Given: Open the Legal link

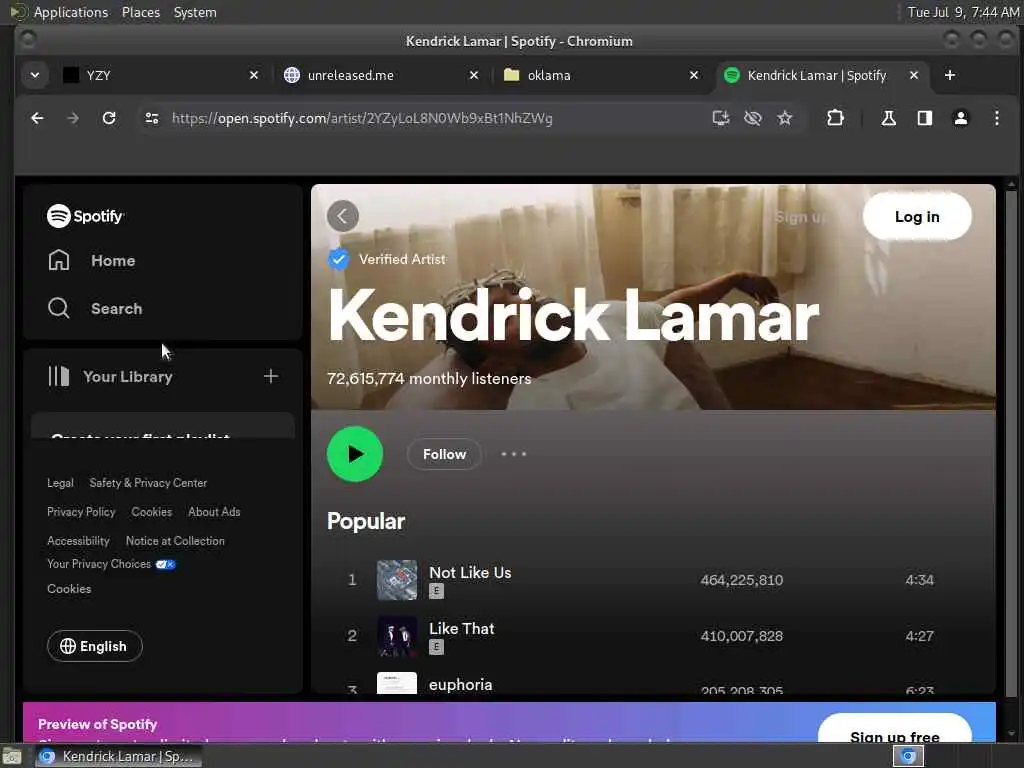Looking at the screenshot, I should point(60,483).
